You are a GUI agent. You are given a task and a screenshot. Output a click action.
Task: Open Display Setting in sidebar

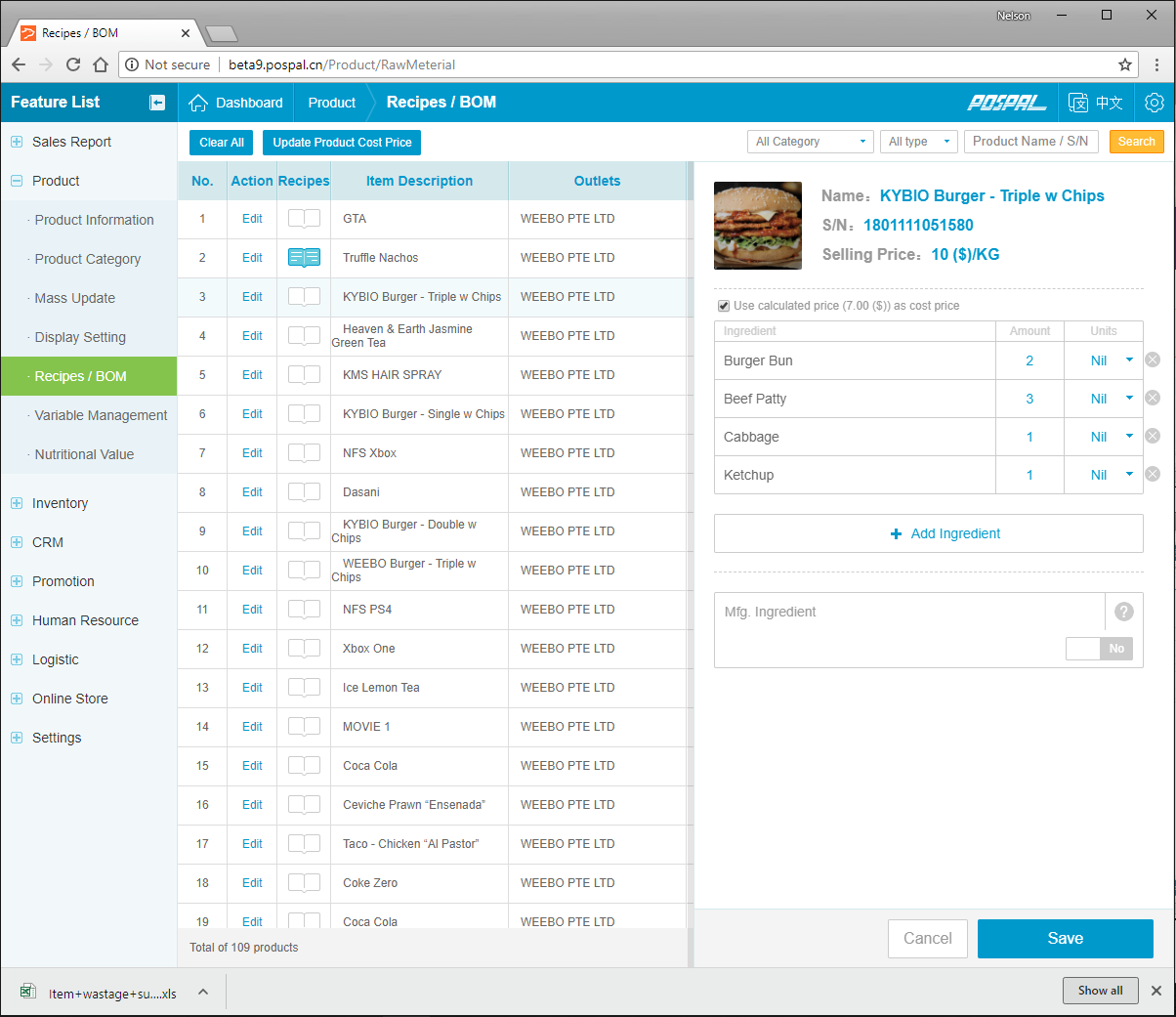click(80, 337)
